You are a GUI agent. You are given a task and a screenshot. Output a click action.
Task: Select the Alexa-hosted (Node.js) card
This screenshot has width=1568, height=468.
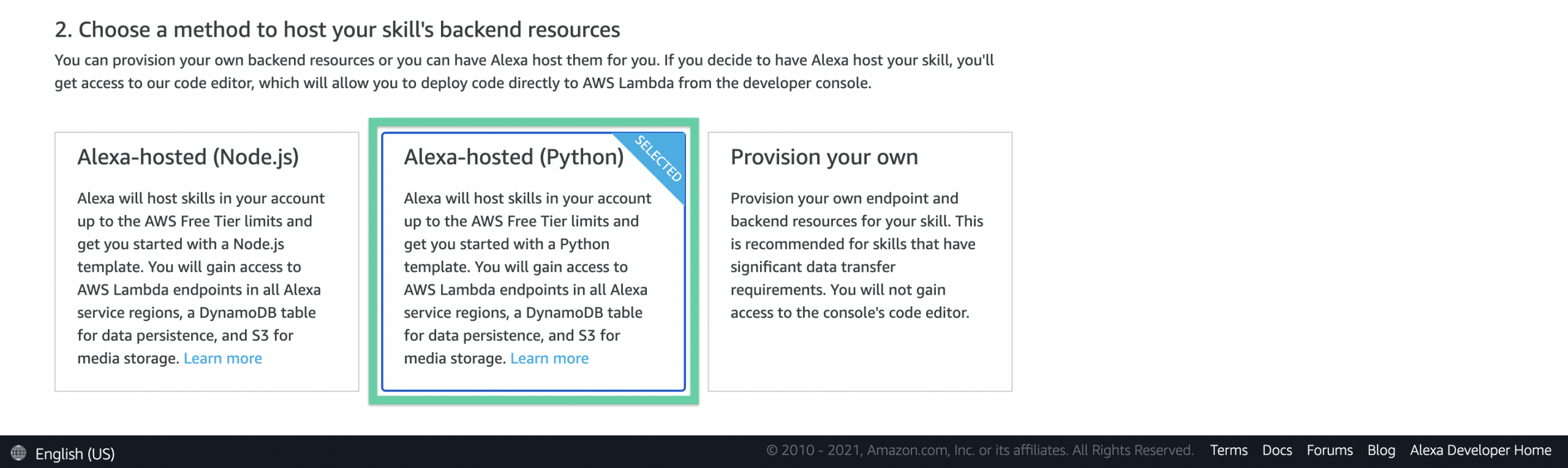pos(206,262)
